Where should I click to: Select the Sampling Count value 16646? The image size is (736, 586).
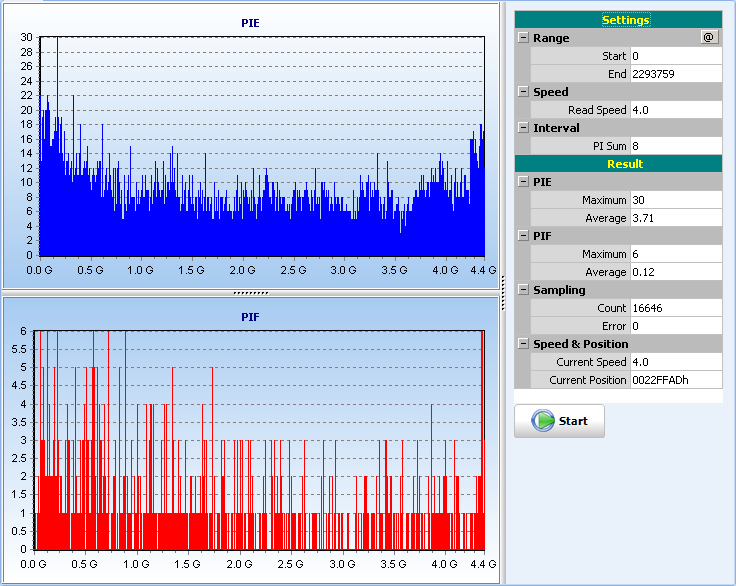(675, 308)
